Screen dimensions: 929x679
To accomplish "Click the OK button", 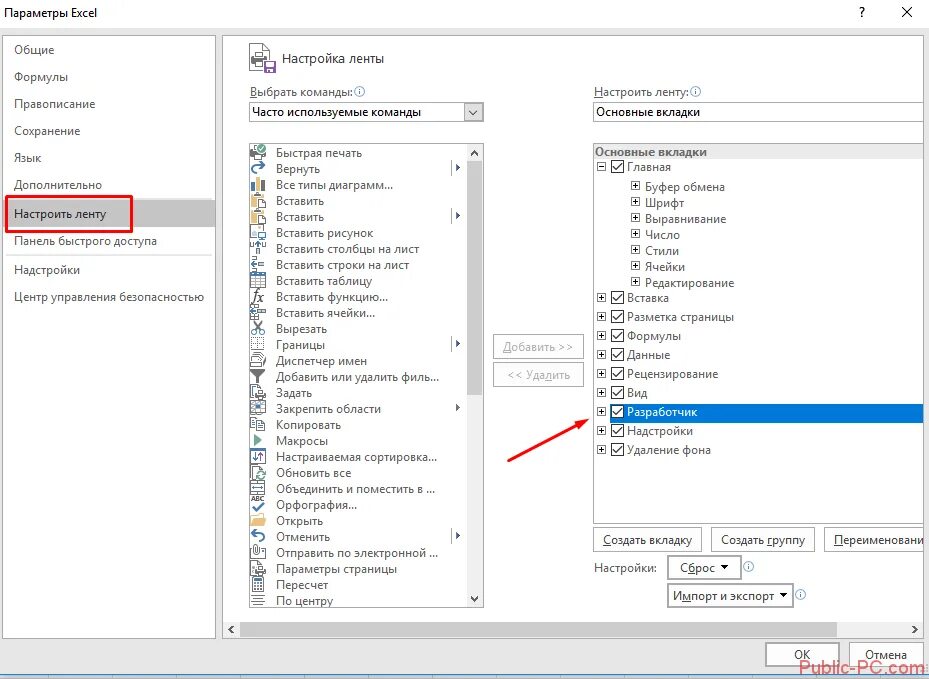I will click(802, 655).
